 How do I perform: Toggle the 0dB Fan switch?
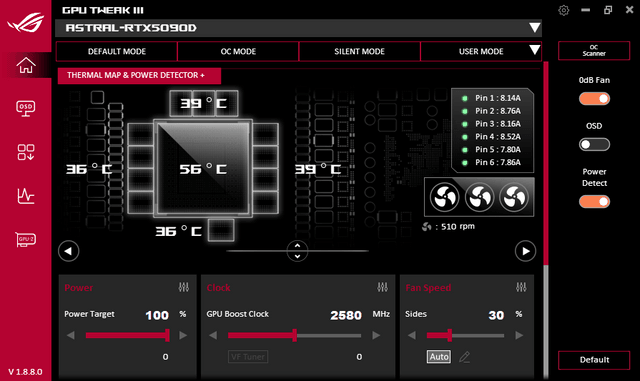click(594, 99)
